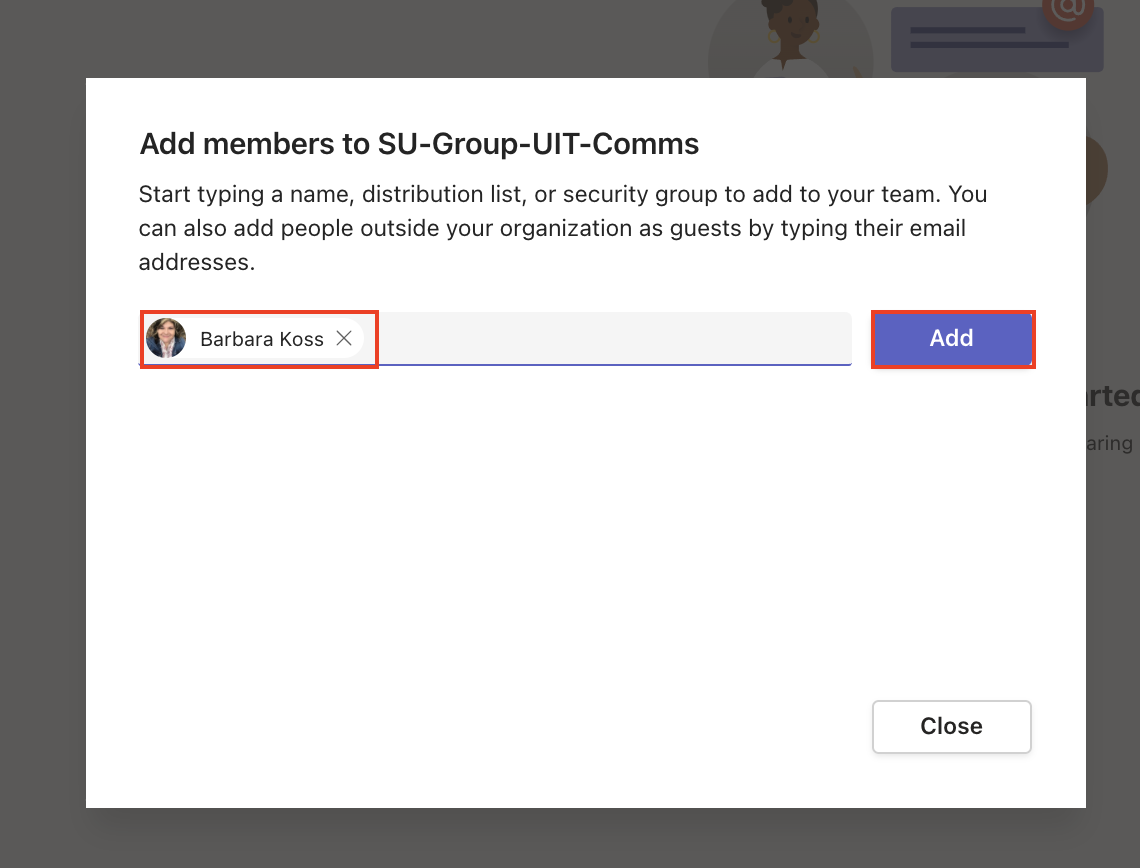1140x868 pixels.
Task: Click the Add button
Action: tap(952, 339)
